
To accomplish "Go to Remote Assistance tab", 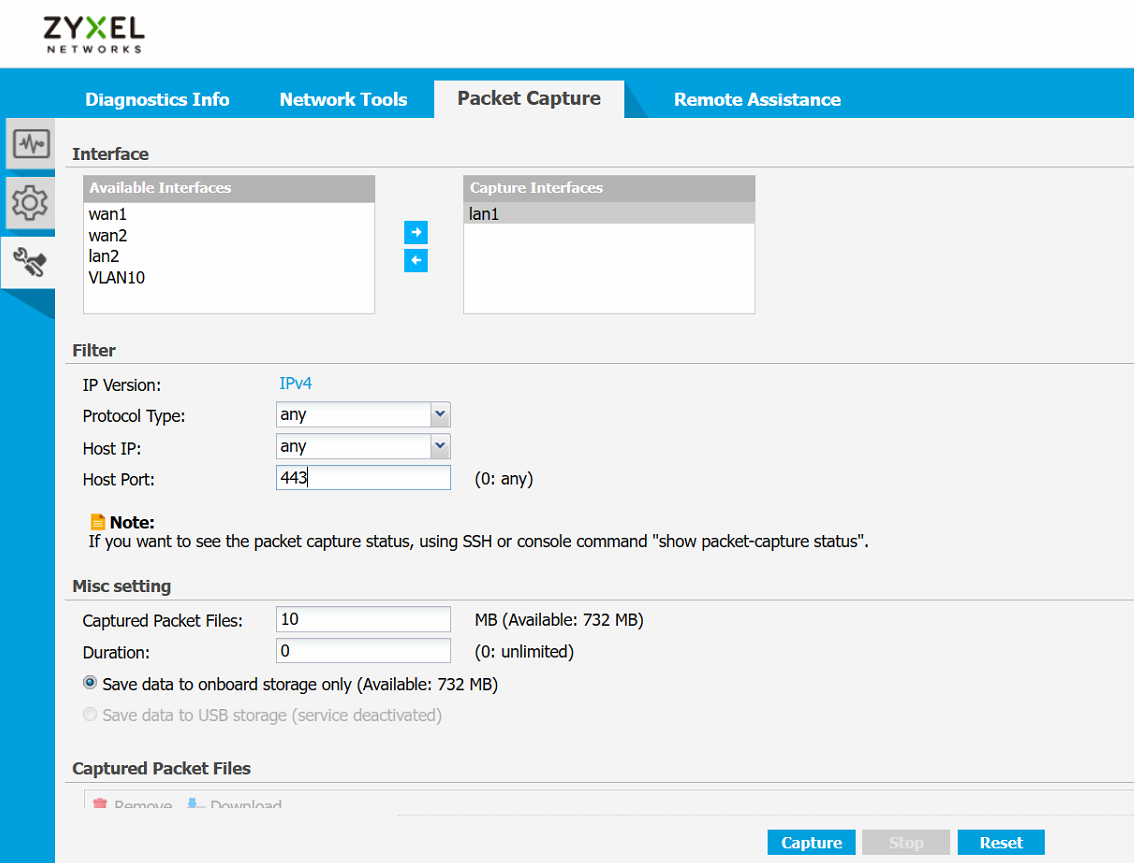I will click(757, 100).
